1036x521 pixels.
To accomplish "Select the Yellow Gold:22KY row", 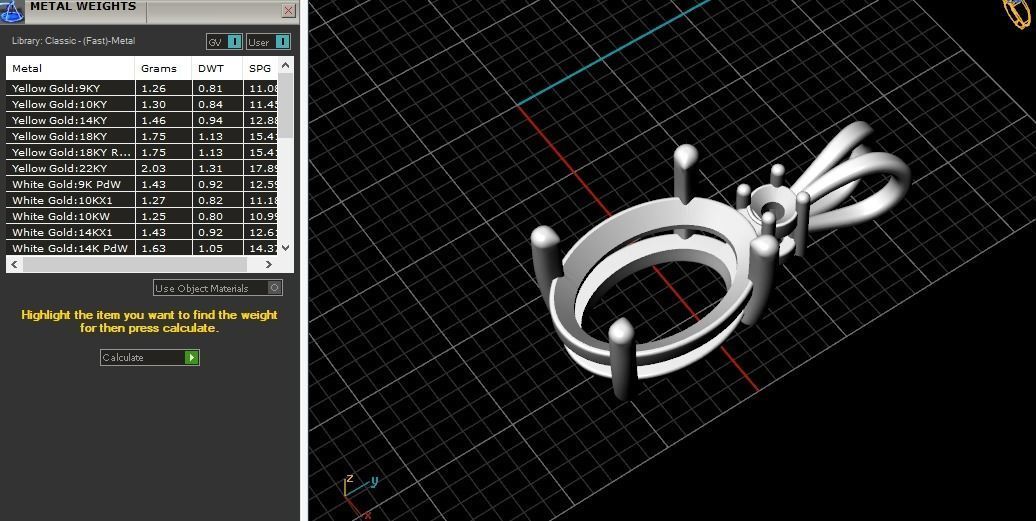I will coord(141,168).
